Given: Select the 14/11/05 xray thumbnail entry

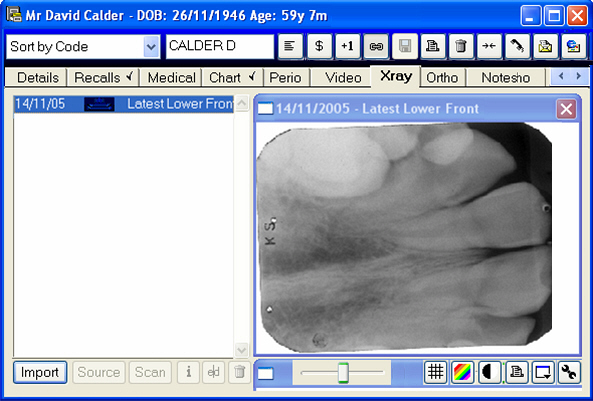Looking at the screenshot, I should 124,104.
